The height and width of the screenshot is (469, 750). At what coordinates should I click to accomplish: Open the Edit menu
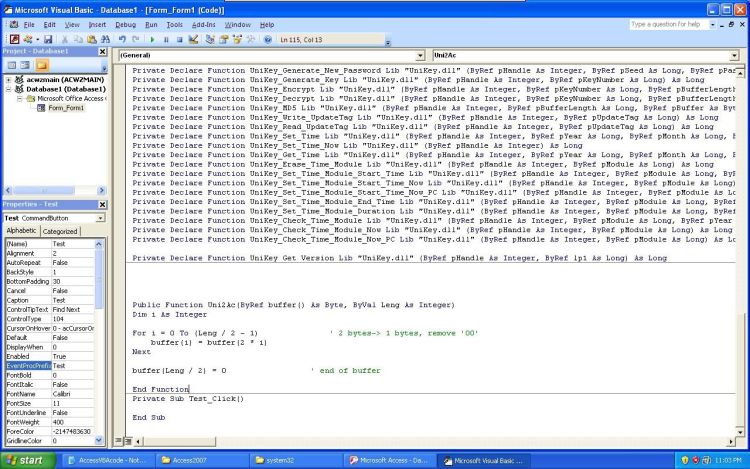[49, 24]
